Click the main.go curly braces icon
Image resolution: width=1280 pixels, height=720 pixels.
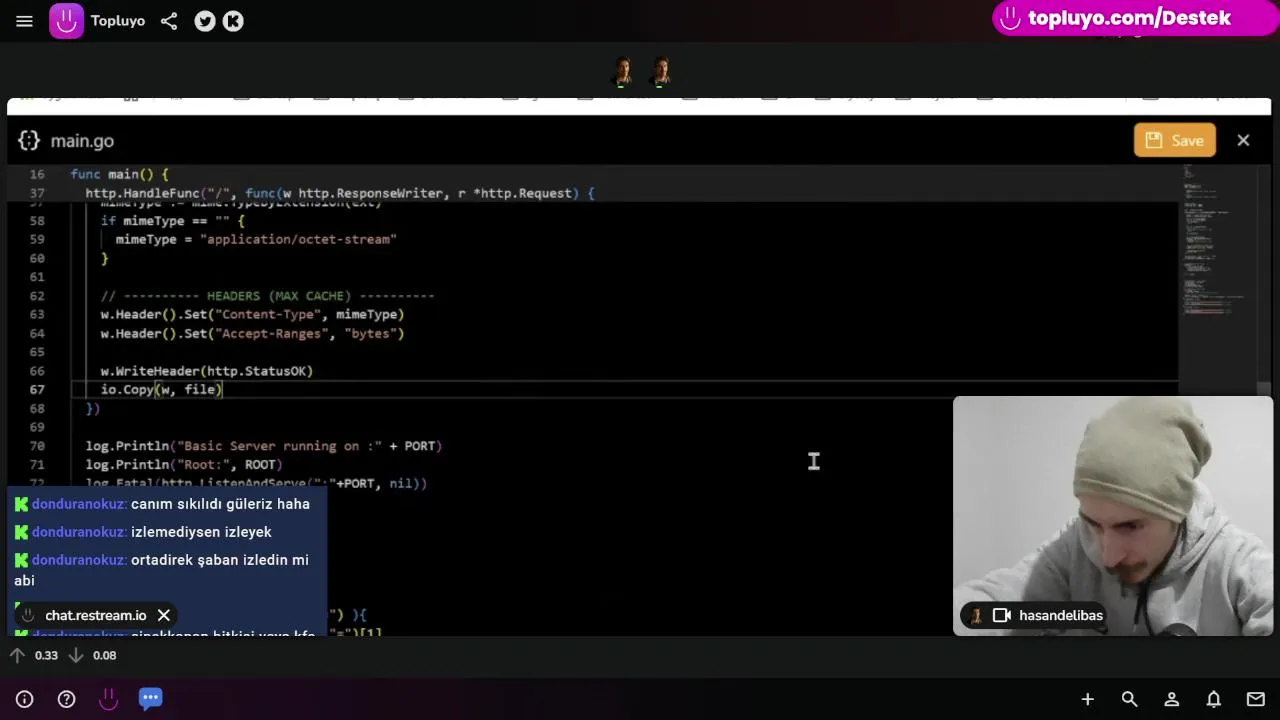click(29, 141)
